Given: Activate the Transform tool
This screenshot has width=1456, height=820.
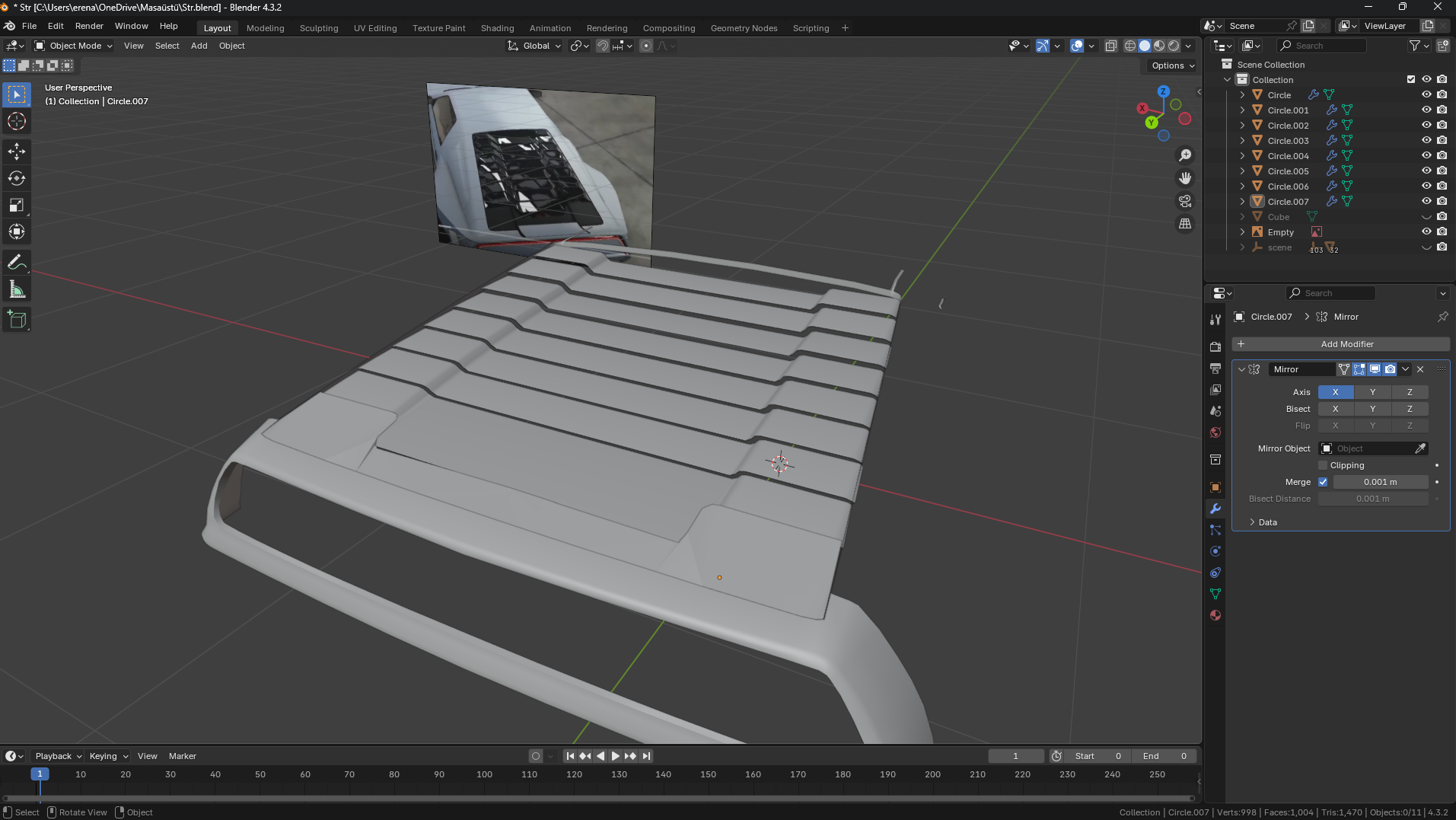Looking at the screenshot, I should tap(17, 231).
